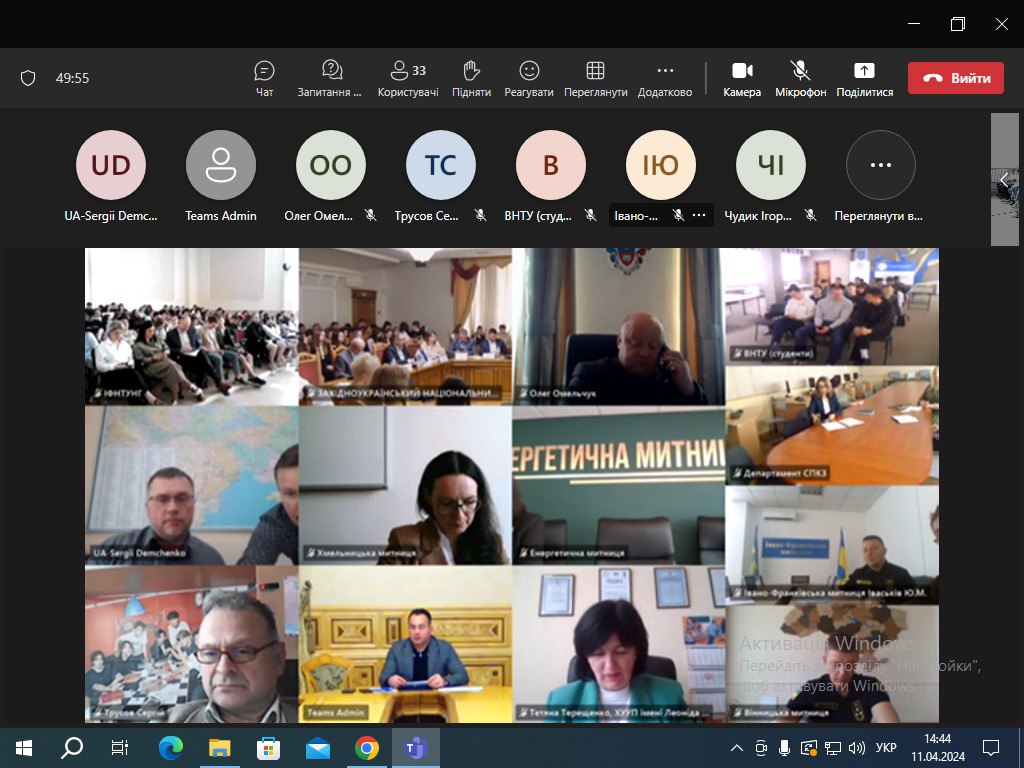The height and width of the screenshot is (768, 1024).
Task: Show the Користувачі participants list
Action: (x=408, y=78)
